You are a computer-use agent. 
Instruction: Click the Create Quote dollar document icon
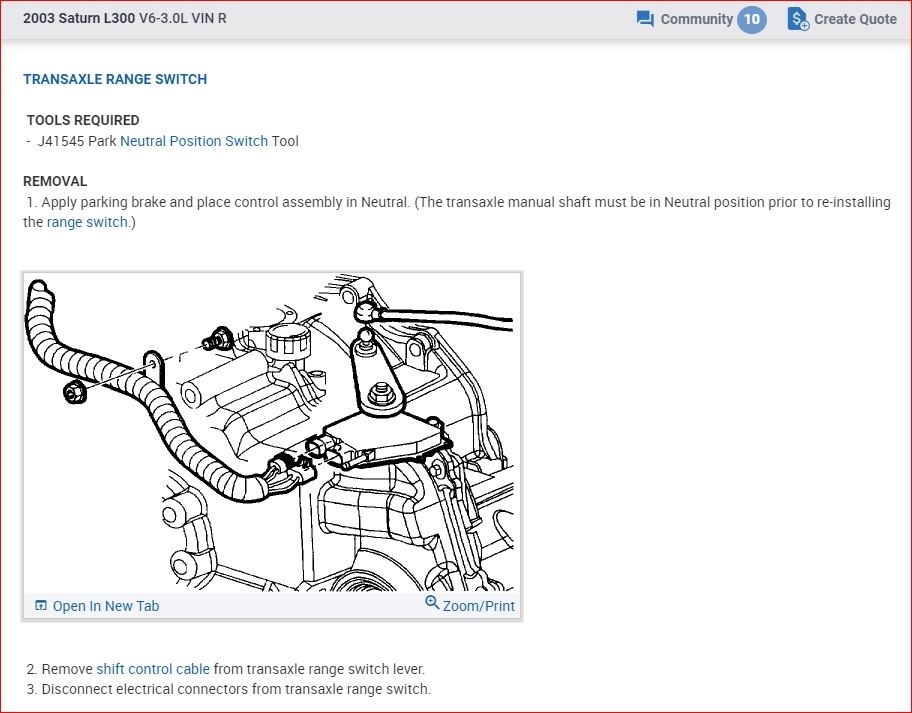797,19
